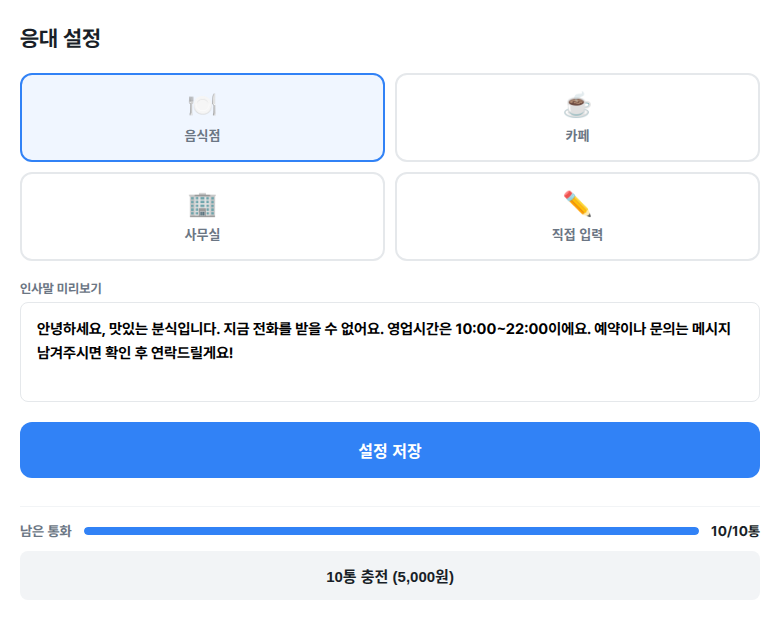Viewport: 765px width, 624px height.
Task: Click the 인사말 미리보기 label
Action: [61, 288]
